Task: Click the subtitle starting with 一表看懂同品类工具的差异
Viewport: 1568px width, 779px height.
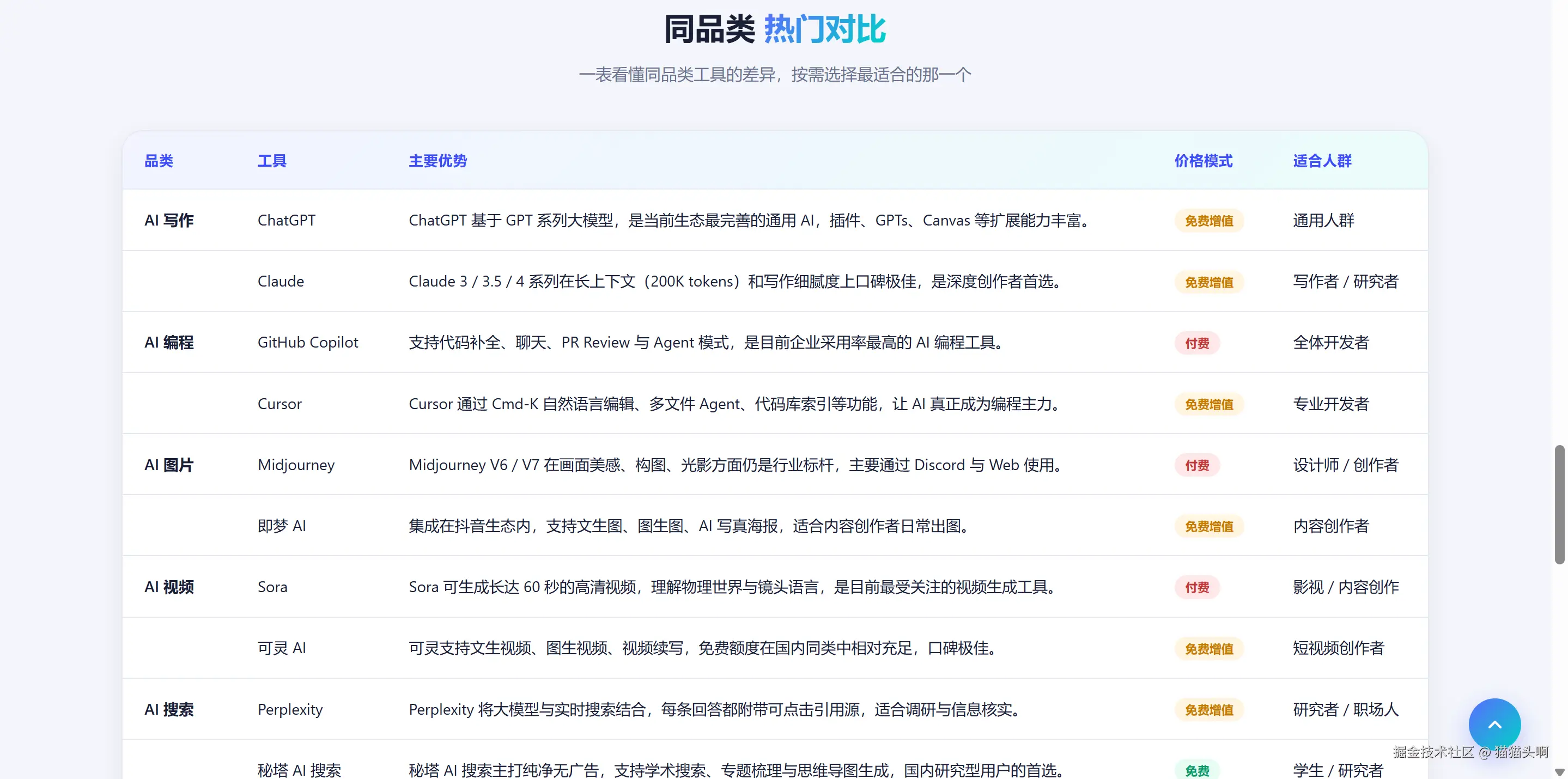Action: 775,75
